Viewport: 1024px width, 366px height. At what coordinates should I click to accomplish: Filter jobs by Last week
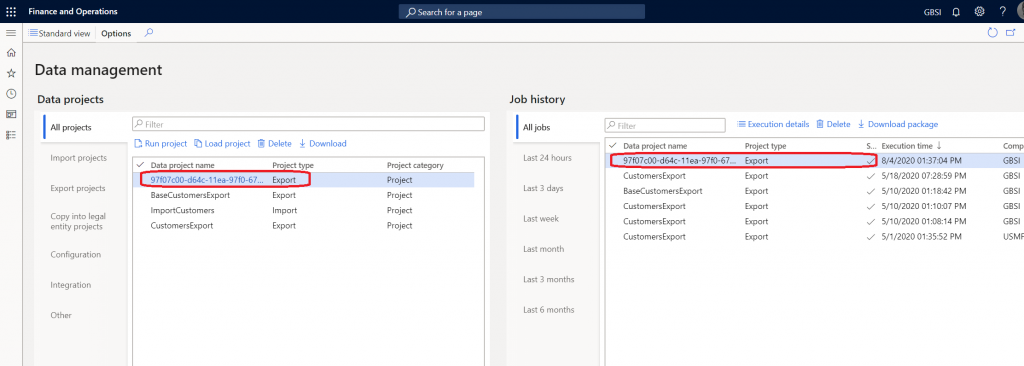pyautogui.click(x=540, y=218)
